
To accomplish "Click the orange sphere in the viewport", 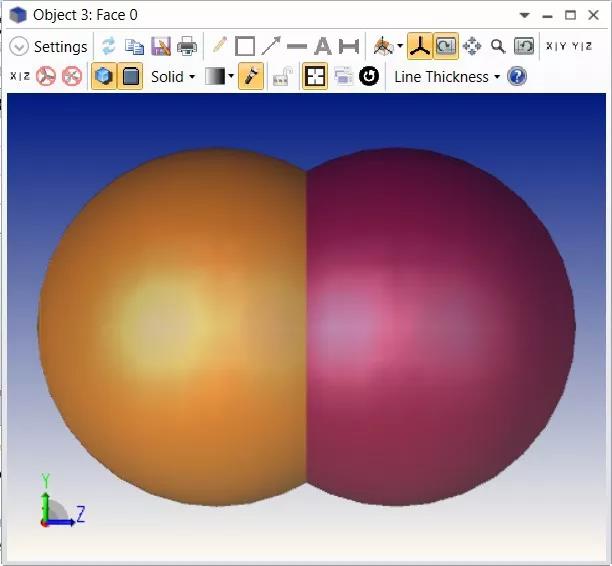I will pyautogui.click(x=170, y=320).
